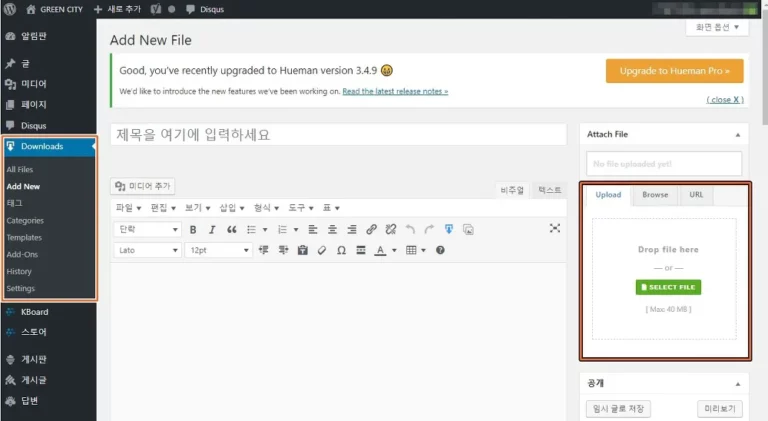Insert a special character with omega icon

tap(341, 250)
